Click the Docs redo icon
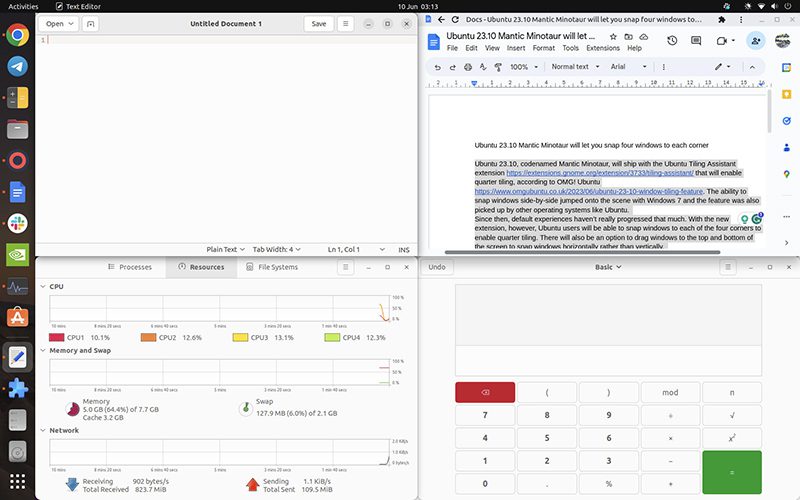 pos(453,67)
